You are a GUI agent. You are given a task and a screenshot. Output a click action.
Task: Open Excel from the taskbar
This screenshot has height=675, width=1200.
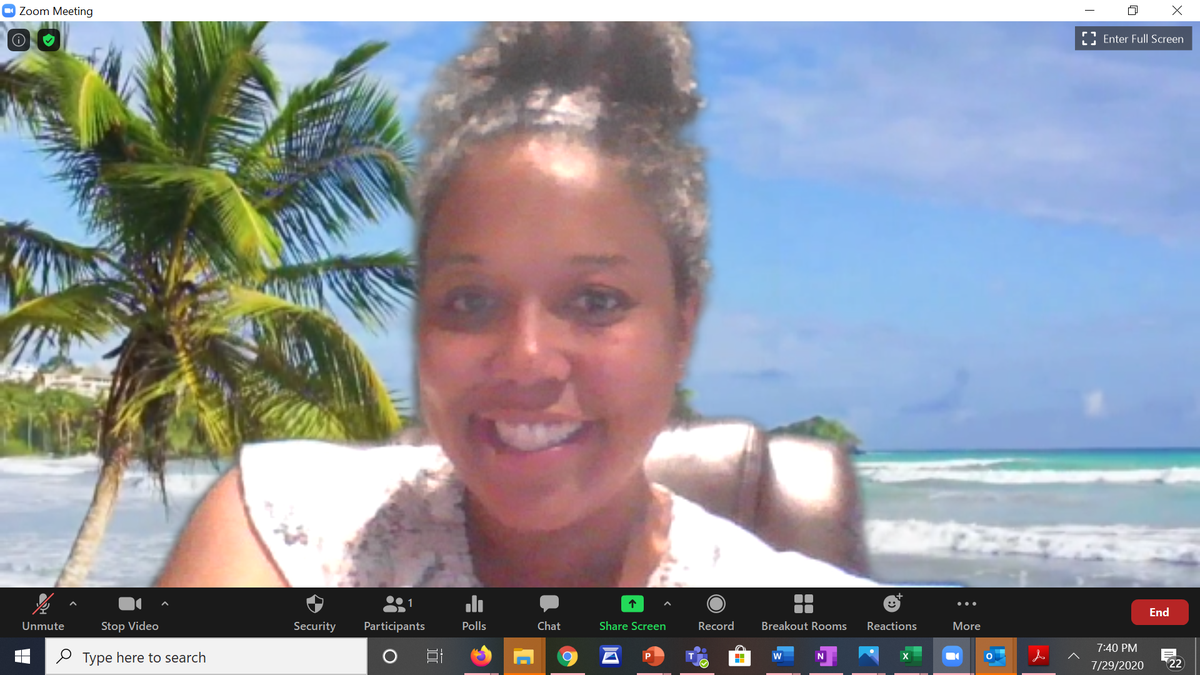click(x=911, y=657)
